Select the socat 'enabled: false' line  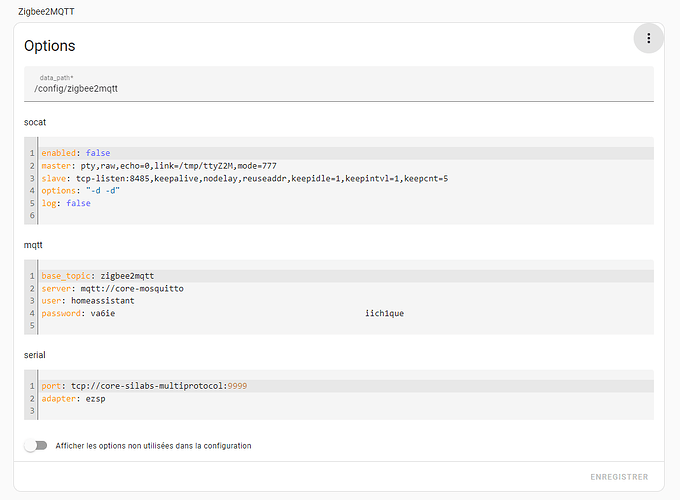click(347, 153)
